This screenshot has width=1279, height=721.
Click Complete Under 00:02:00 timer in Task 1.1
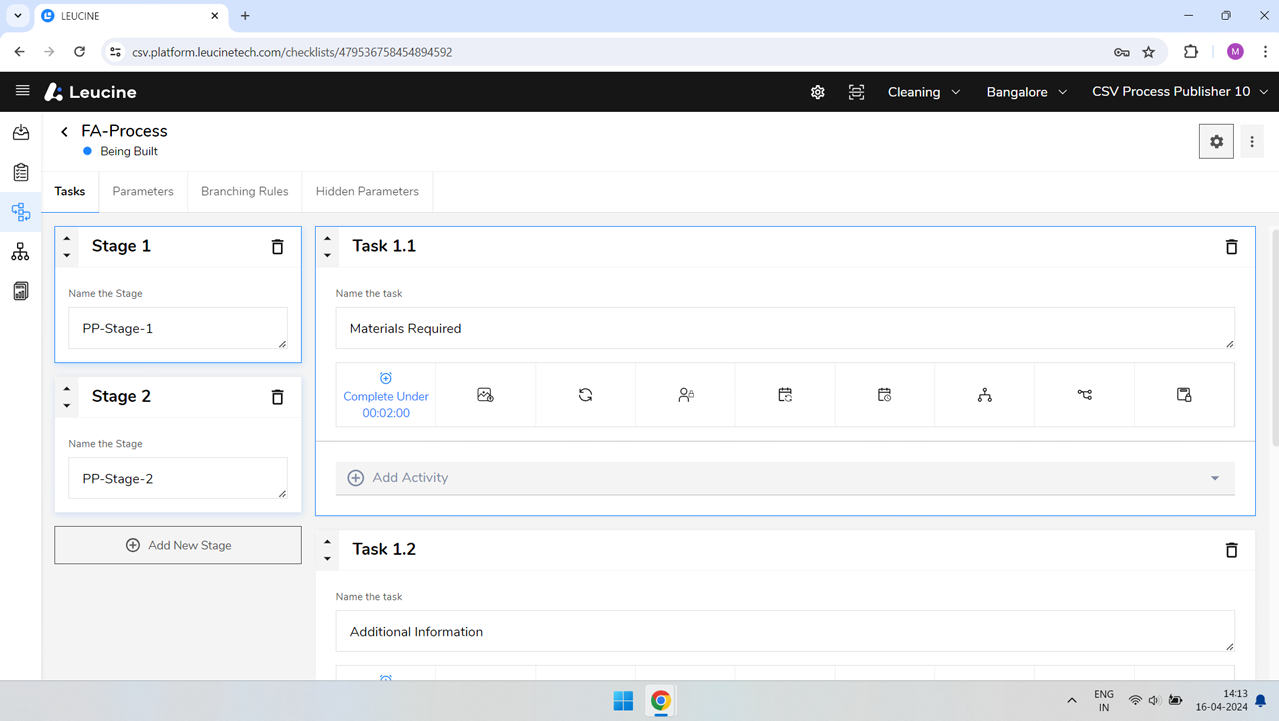tap(386, 395)
